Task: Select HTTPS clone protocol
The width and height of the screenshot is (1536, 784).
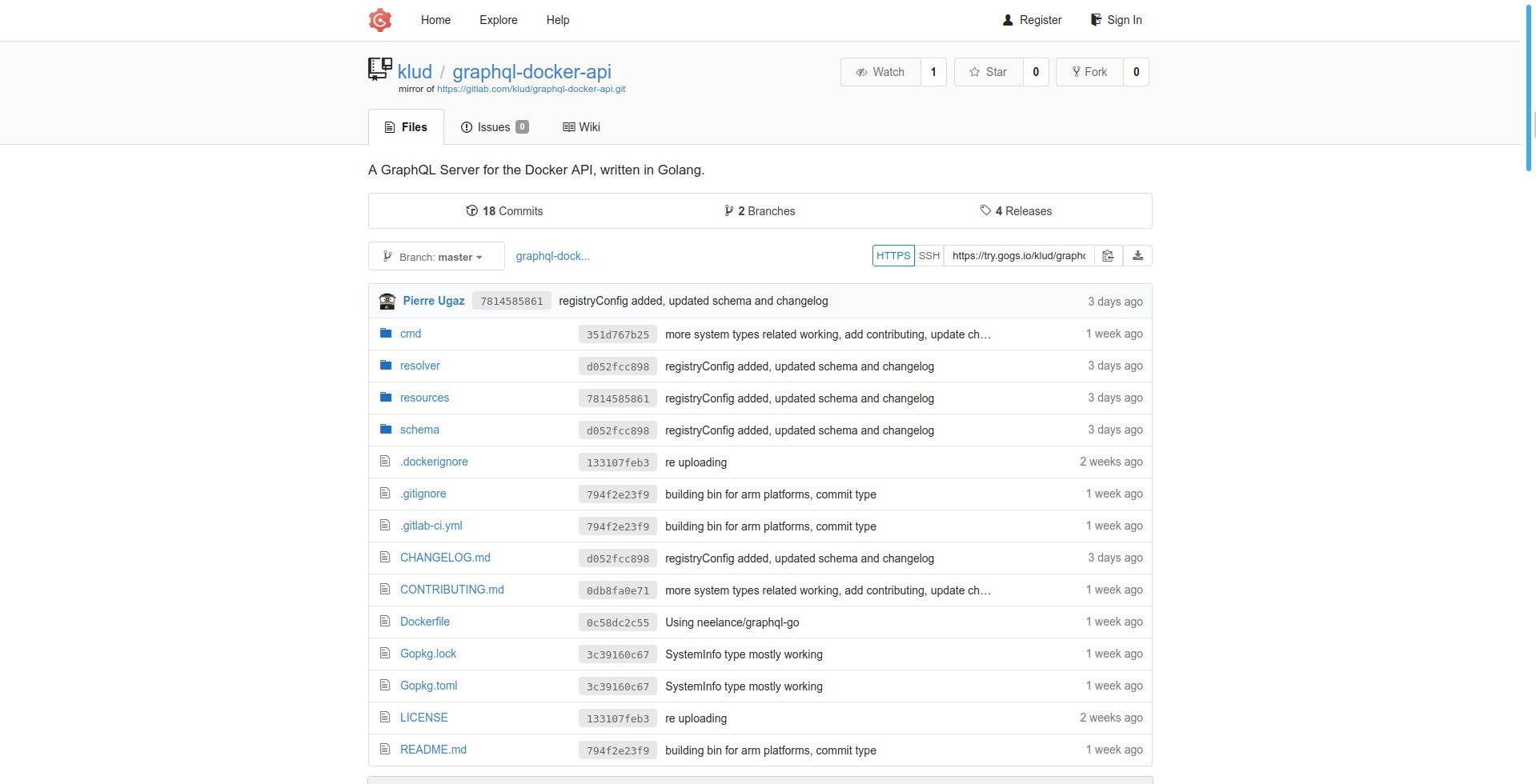Action: point(892,256)
